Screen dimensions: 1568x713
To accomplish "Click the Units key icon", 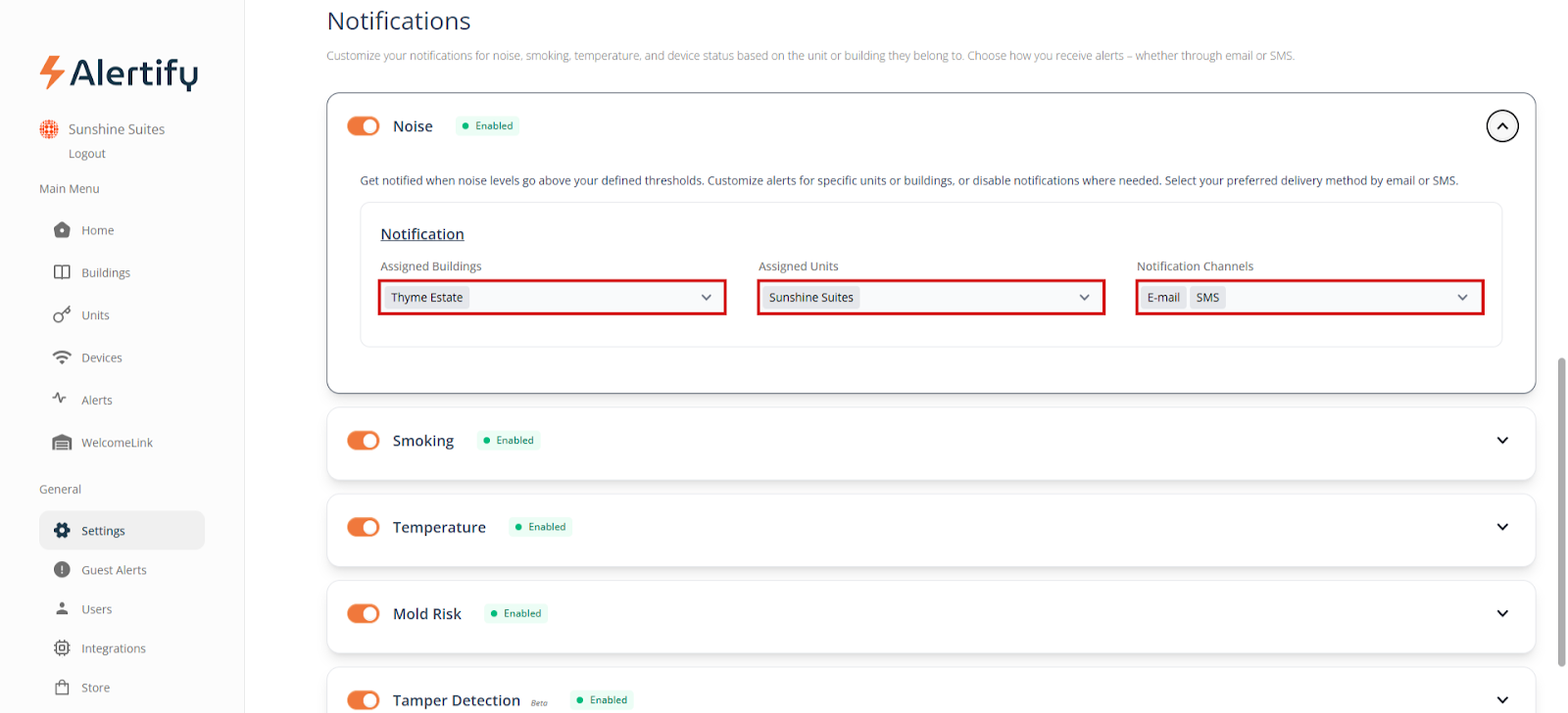I will coord(62,314).
